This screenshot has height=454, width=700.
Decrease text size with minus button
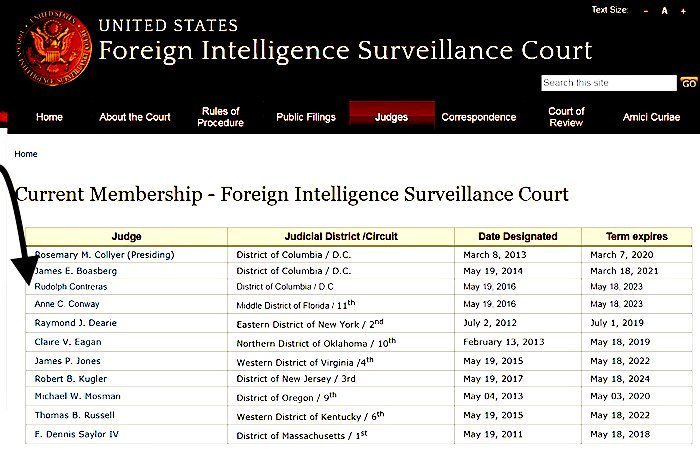click(x=646, y=11)
